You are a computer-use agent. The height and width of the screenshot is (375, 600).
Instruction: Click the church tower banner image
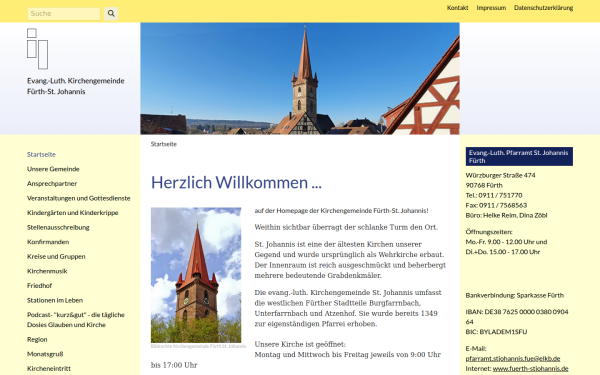300,78
